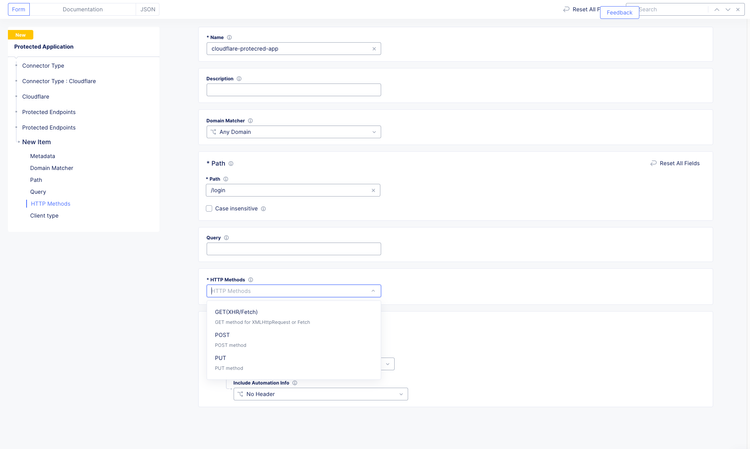Screen dimensions: 750x449
Task: Clear the Name field with its X icon
Action: coord(374,49)
